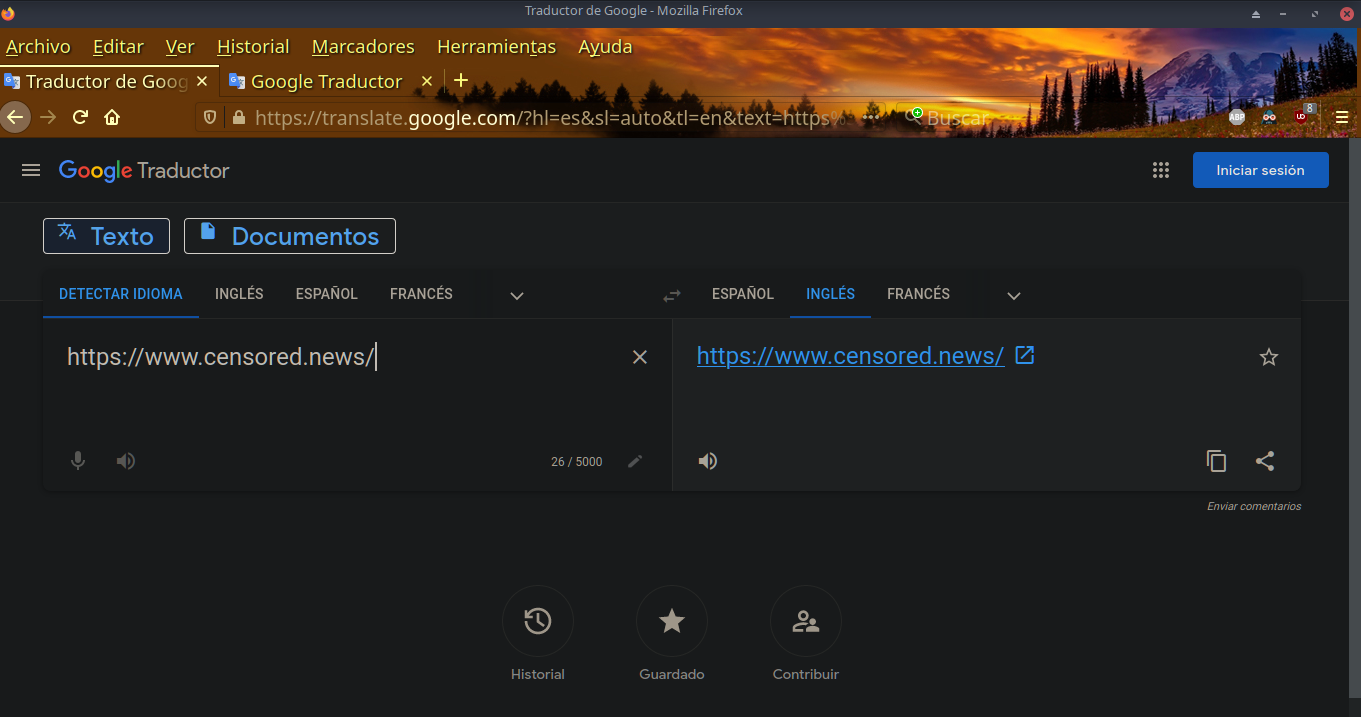The width and height of the screenshot is (1361, 717).
Task: Click the URL address bar
Action: 550,117
